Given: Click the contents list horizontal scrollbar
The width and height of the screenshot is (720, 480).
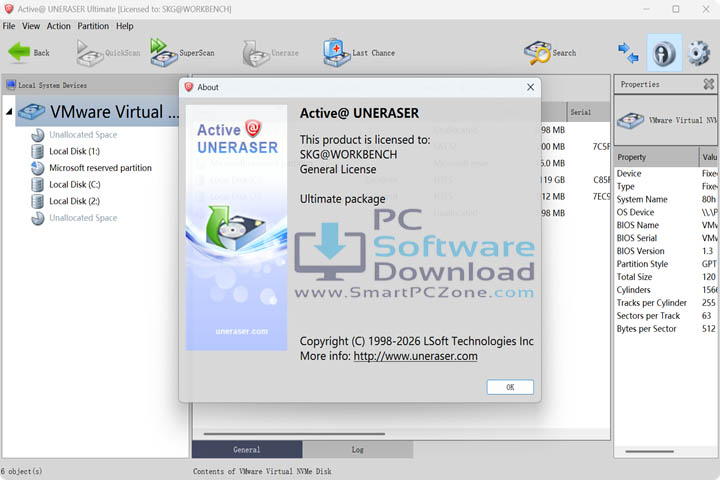Looking at the screenshot, I should 294,434.
